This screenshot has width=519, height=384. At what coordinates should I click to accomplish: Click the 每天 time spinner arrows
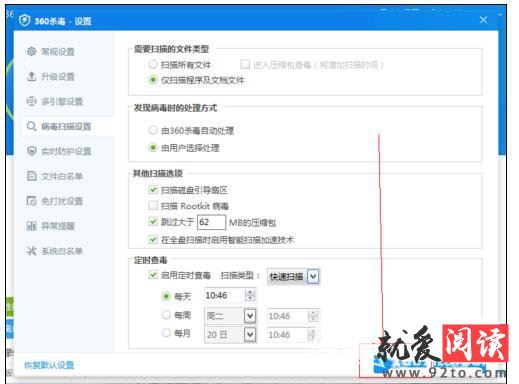tap(250, 296)
